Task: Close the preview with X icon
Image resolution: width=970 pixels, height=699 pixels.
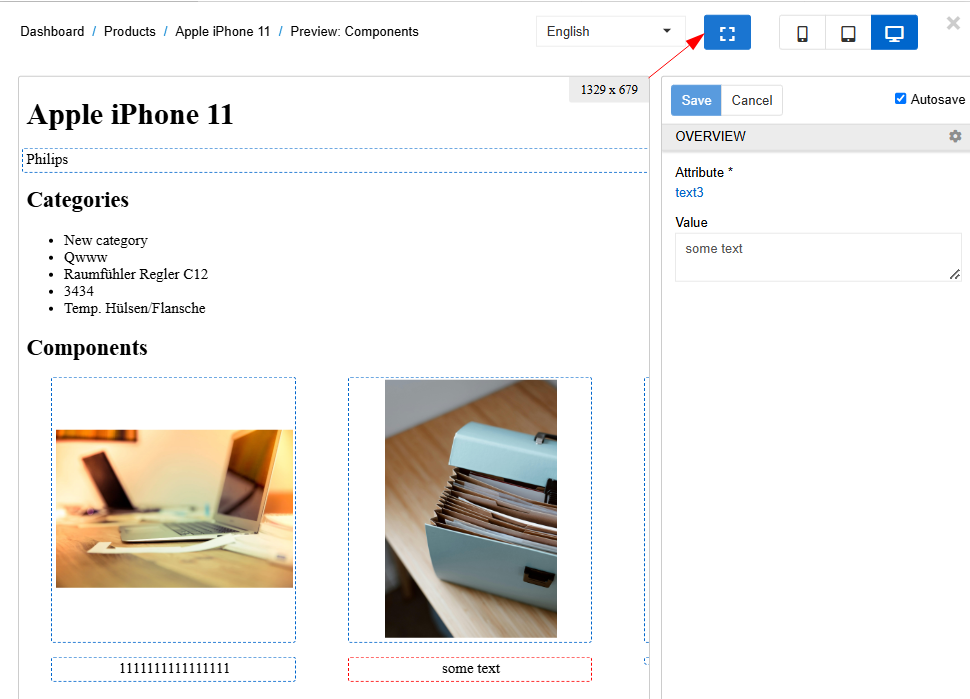Action: (953, 24)
